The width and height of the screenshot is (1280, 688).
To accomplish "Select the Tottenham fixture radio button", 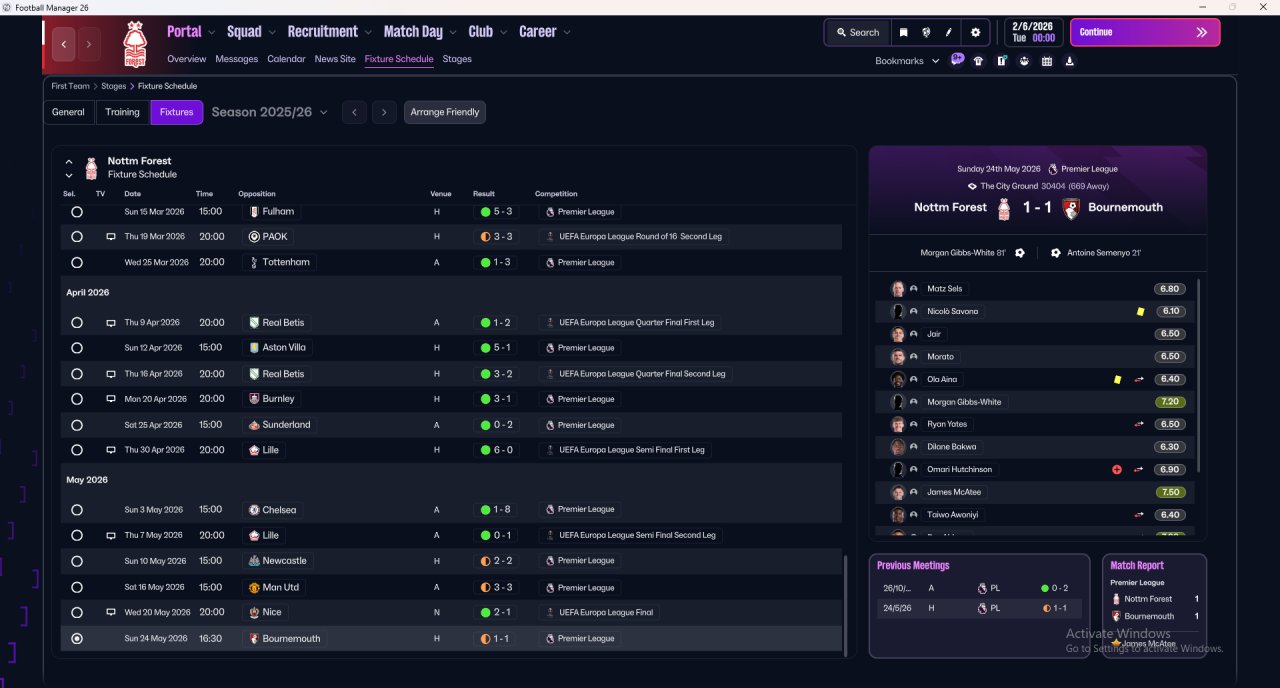I will point(77,263).
